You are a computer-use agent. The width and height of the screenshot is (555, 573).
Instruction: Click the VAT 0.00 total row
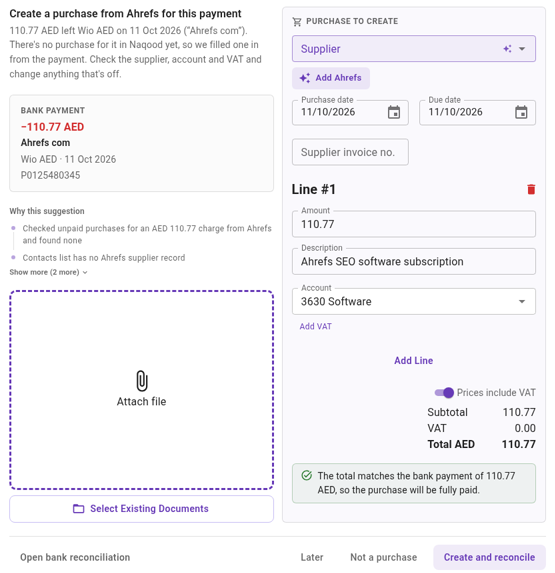tap(481, 428)
